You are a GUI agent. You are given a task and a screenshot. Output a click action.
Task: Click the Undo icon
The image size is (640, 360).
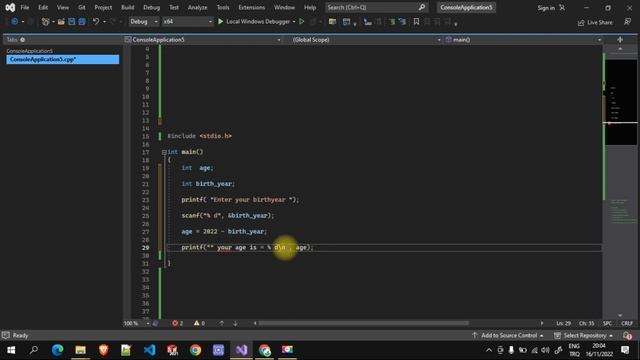click(x=96, y=21)
